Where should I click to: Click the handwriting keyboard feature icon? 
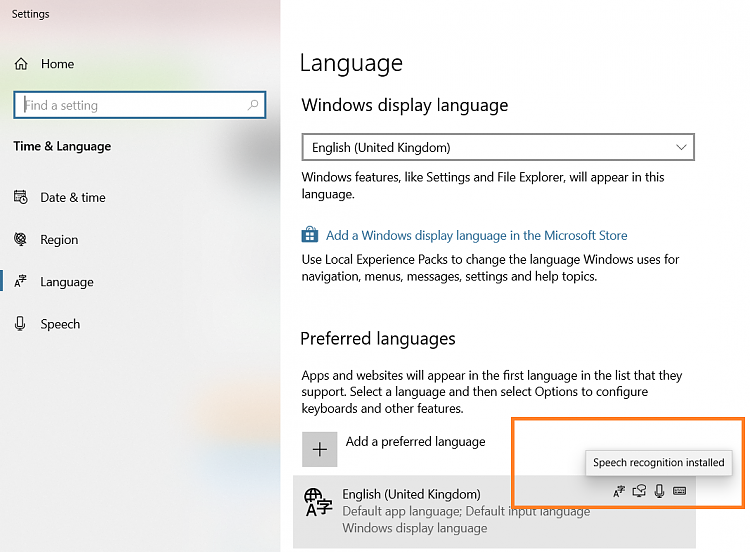680,491
